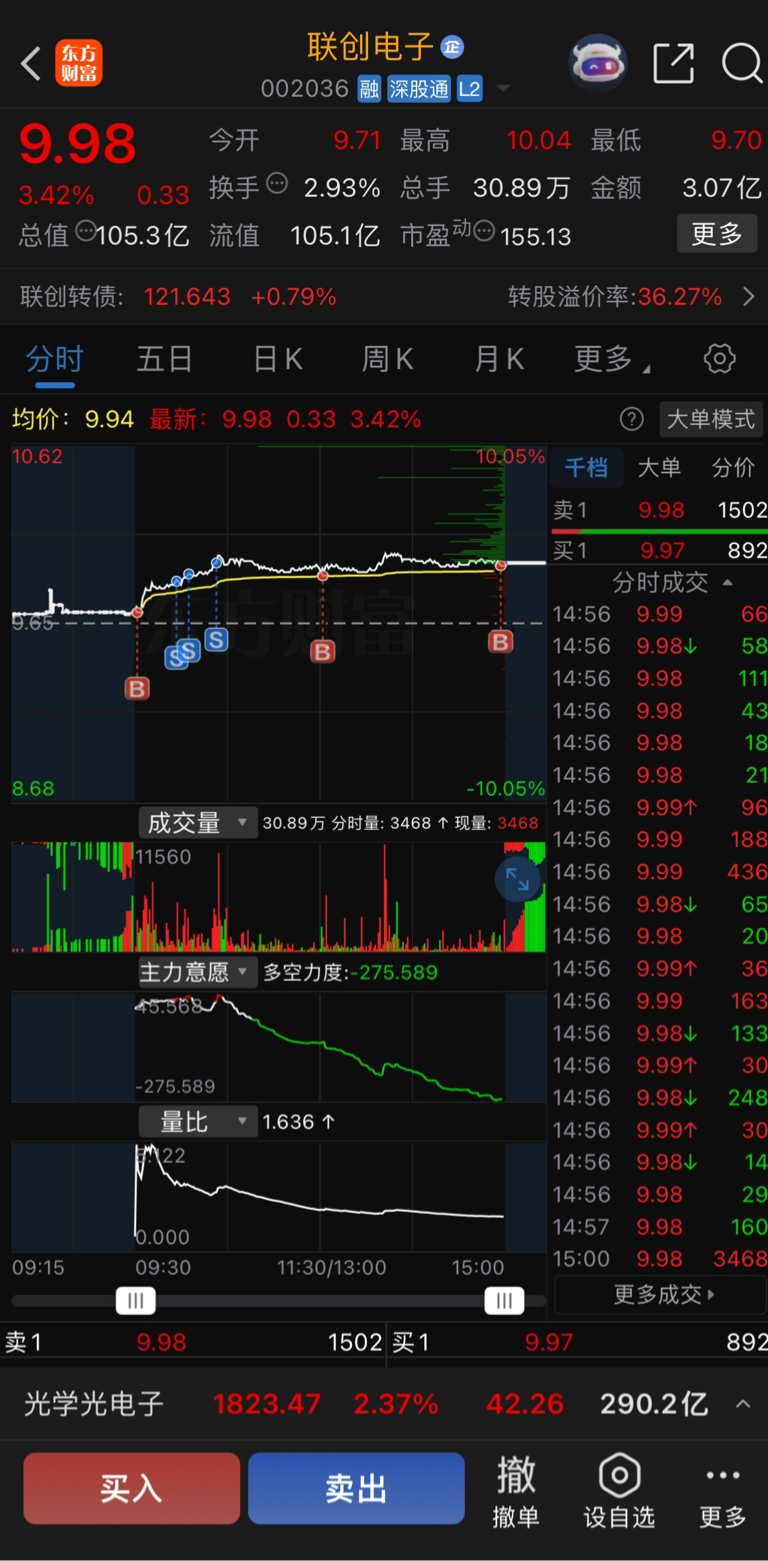The image size is (768, 1561).
Task: Switch to the 月K tab
Action: [x=499, y=359]
